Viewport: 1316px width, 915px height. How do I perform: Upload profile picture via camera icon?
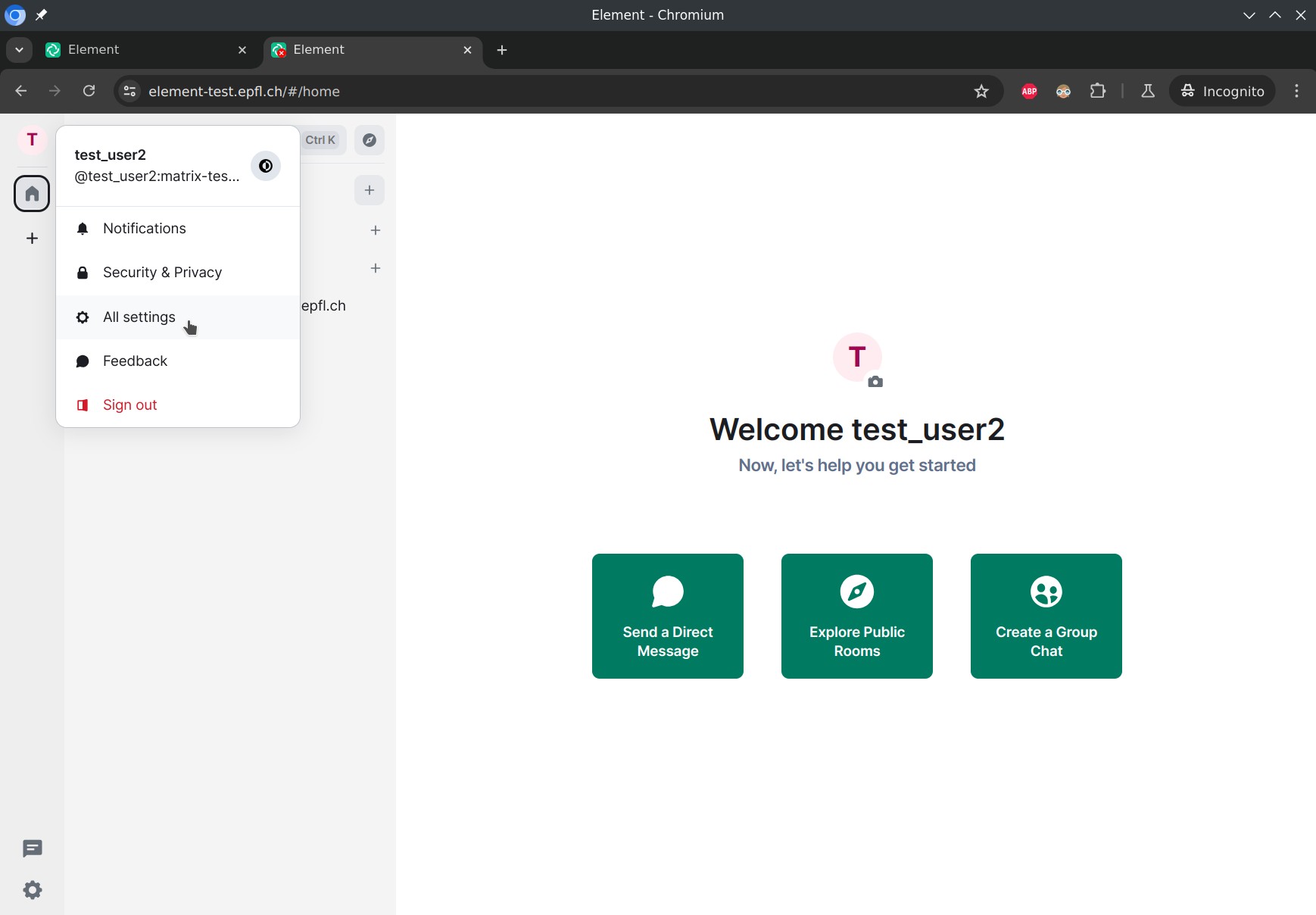point(875,382)
